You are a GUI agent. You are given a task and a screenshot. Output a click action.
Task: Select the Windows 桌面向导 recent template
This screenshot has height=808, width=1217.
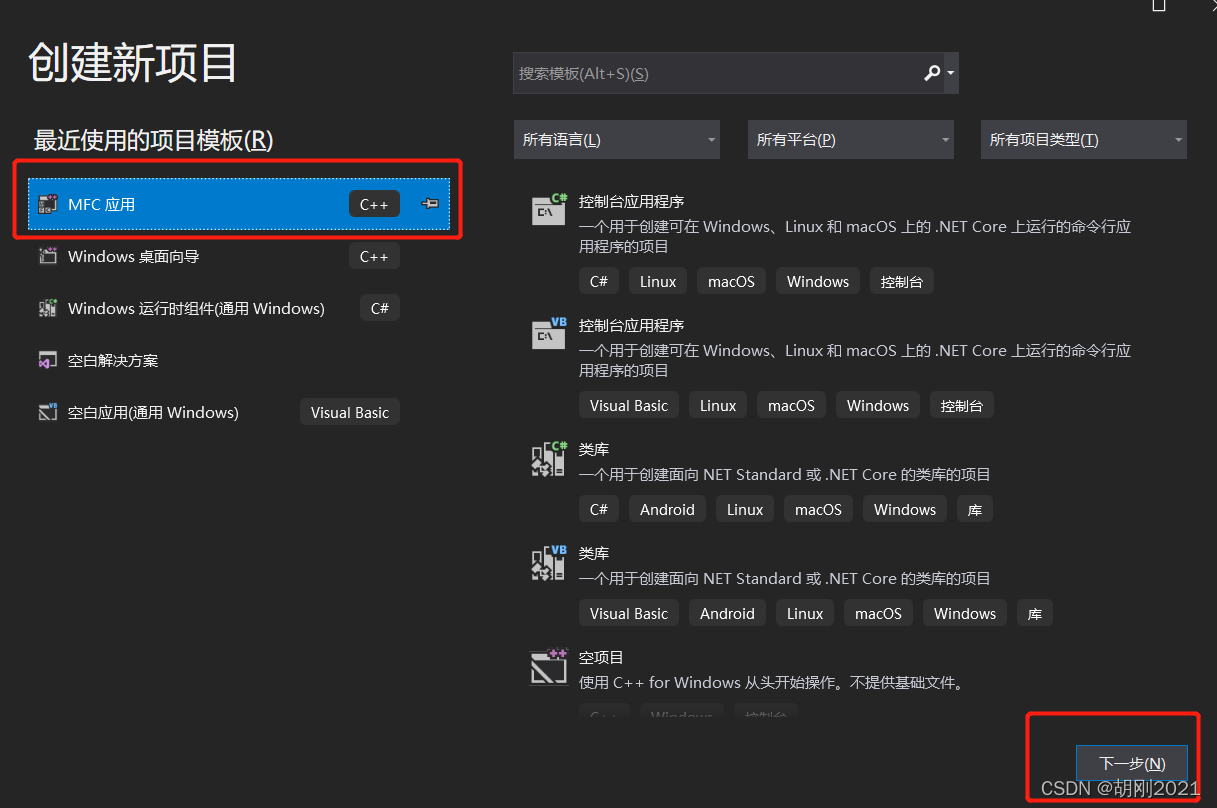point(239,256)
